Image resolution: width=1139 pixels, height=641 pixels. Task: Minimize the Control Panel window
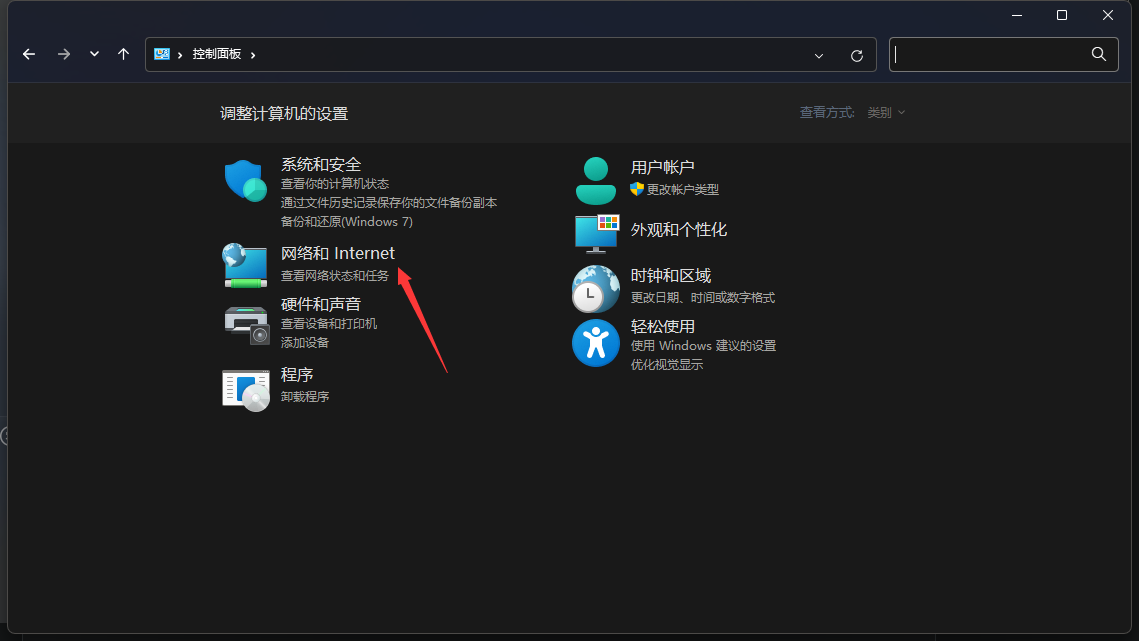[x=1017, y=15]
